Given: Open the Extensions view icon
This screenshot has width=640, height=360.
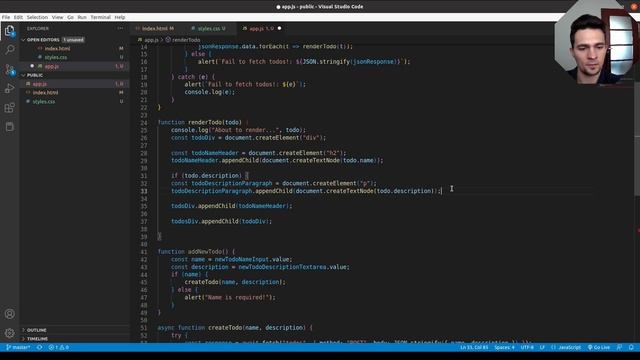Looking at the screenshot, I should click(x=9, y=108).
